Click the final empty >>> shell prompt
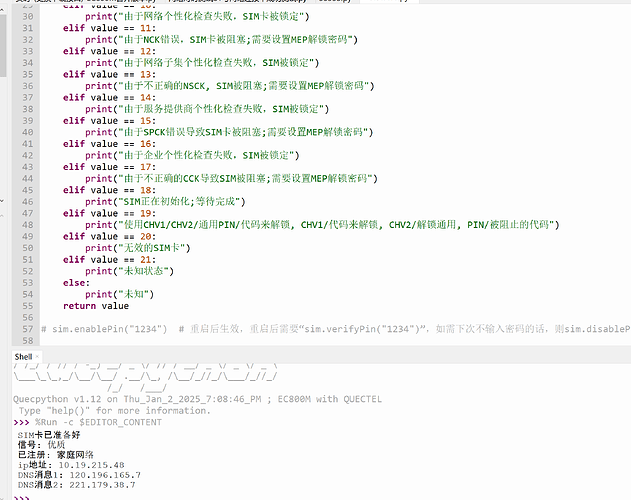The height and width of the screenshot is (500, 631). click(21, 498)
